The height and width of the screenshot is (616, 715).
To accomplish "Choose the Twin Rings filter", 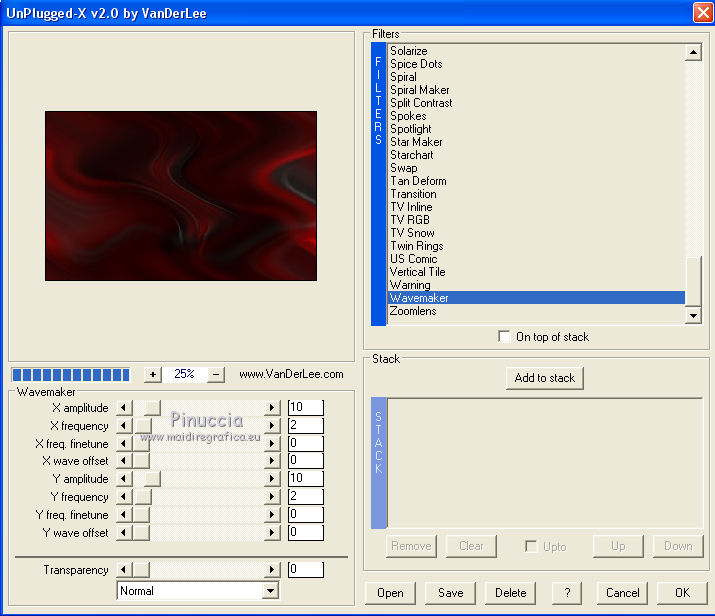I will [x=417, y=246].
